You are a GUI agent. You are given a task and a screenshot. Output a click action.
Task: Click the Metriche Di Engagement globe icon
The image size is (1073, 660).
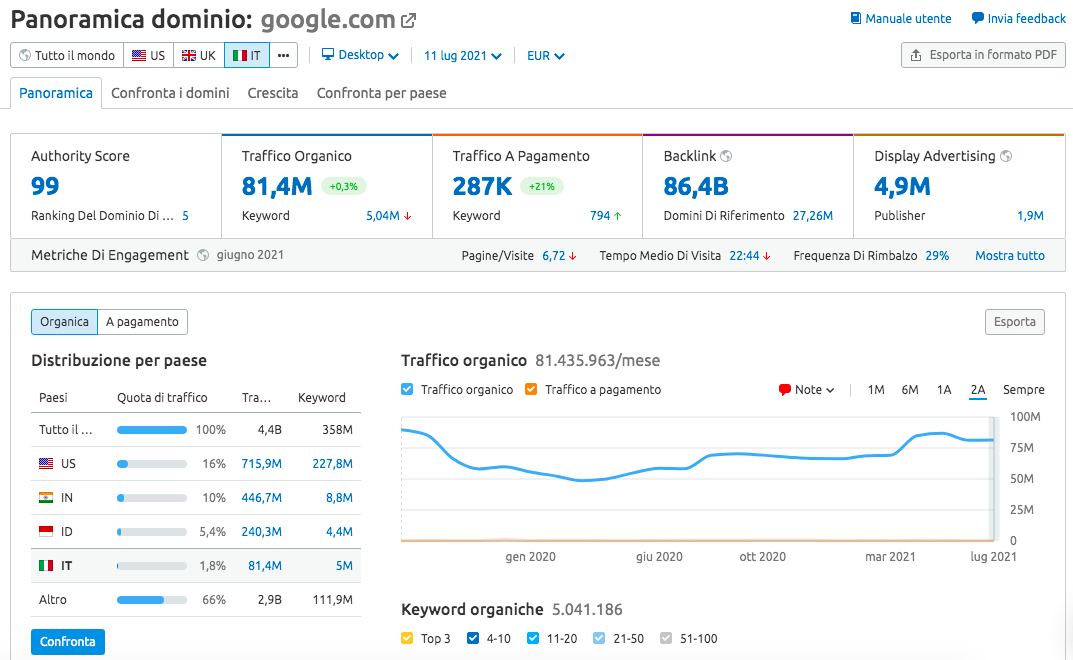pyautogui.click(x=203, y=255)
